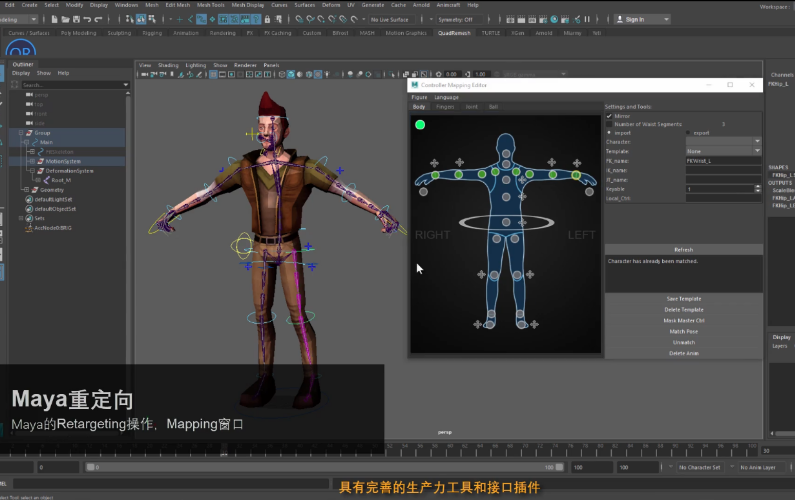
Task: Enable Number of Waist Segments checkbox
Action: 609,124
